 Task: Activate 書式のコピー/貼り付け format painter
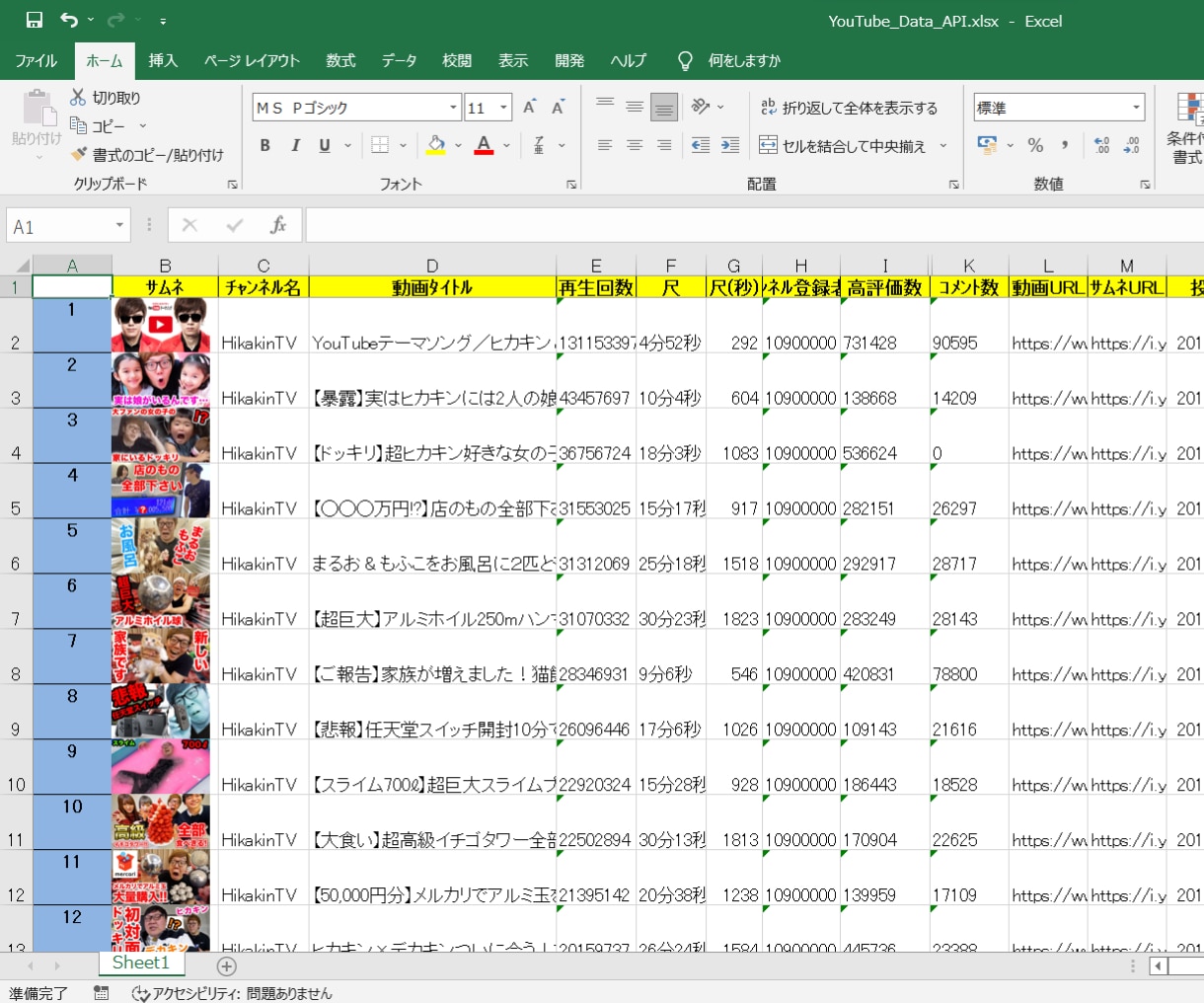pos(148,155)
